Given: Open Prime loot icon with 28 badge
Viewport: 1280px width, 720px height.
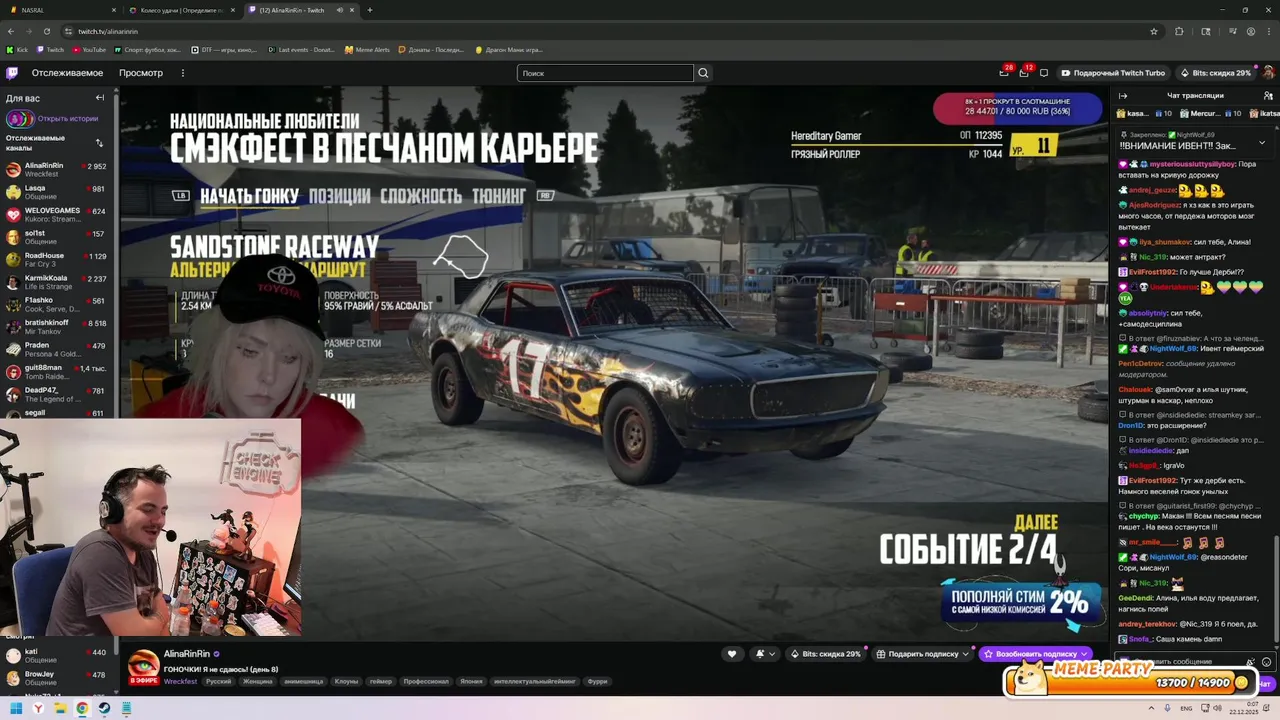Looking at the screenshot, I should [x=1004, y=73].
